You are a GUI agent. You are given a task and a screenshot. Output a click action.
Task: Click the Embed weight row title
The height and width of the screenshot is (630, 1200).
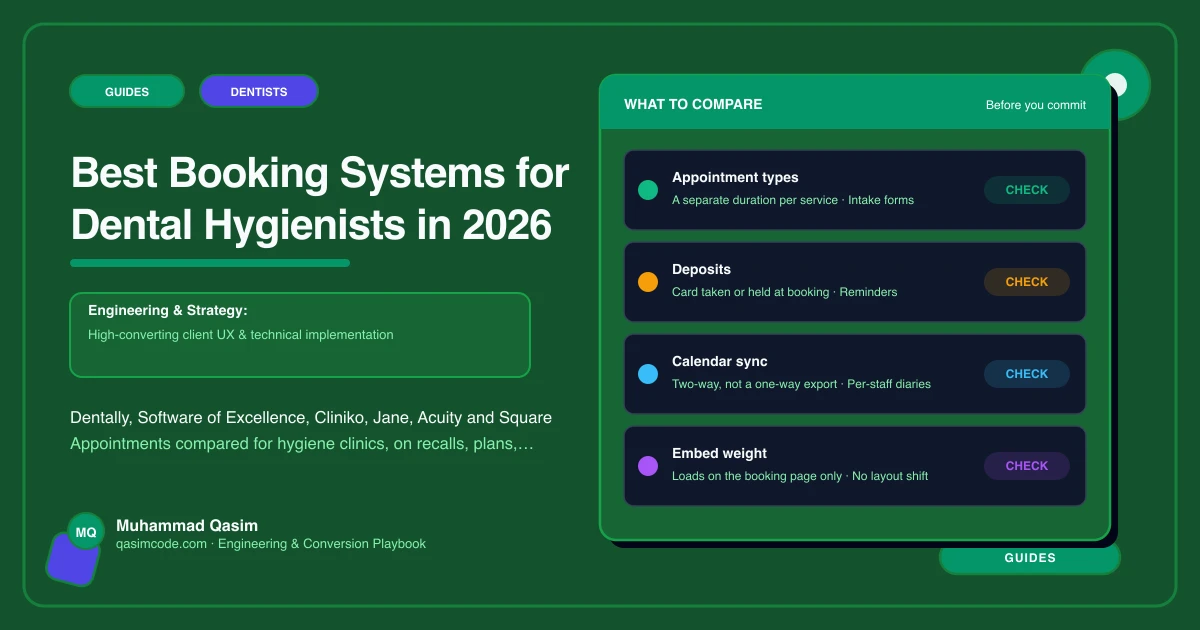click(x=720, y=453)
